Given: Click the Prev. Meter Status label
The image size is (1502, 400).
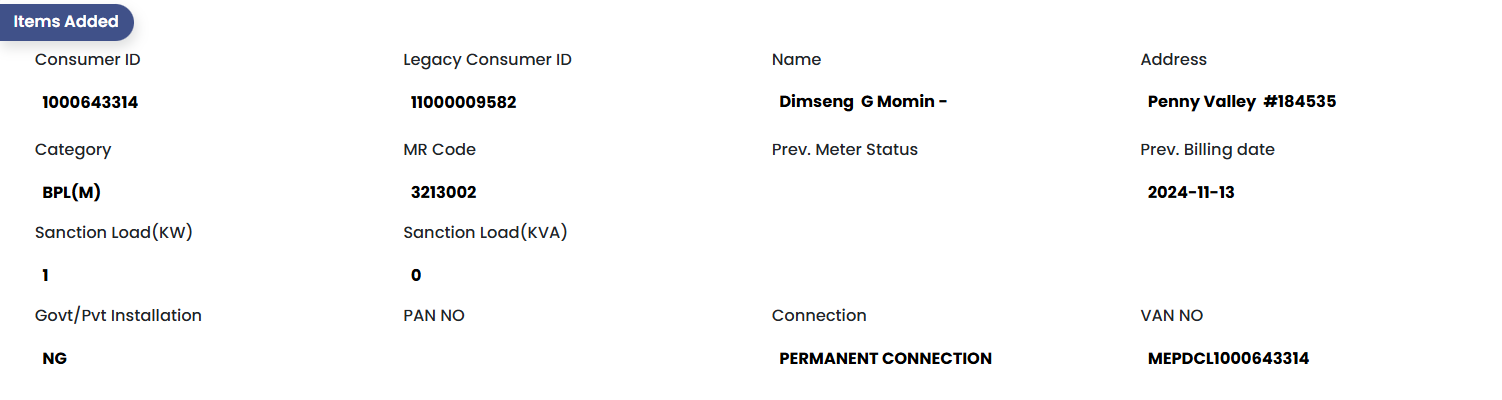Looking at the screenshot, I should coord(844,150).
